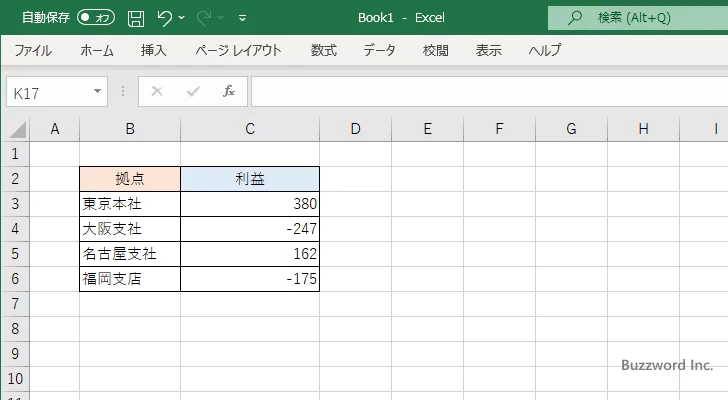Image resolution: width=728 pixels, height=400 pixels.
Task: Switch to the 数式 (Formulas) tab
Action: [x=323, y=50]
